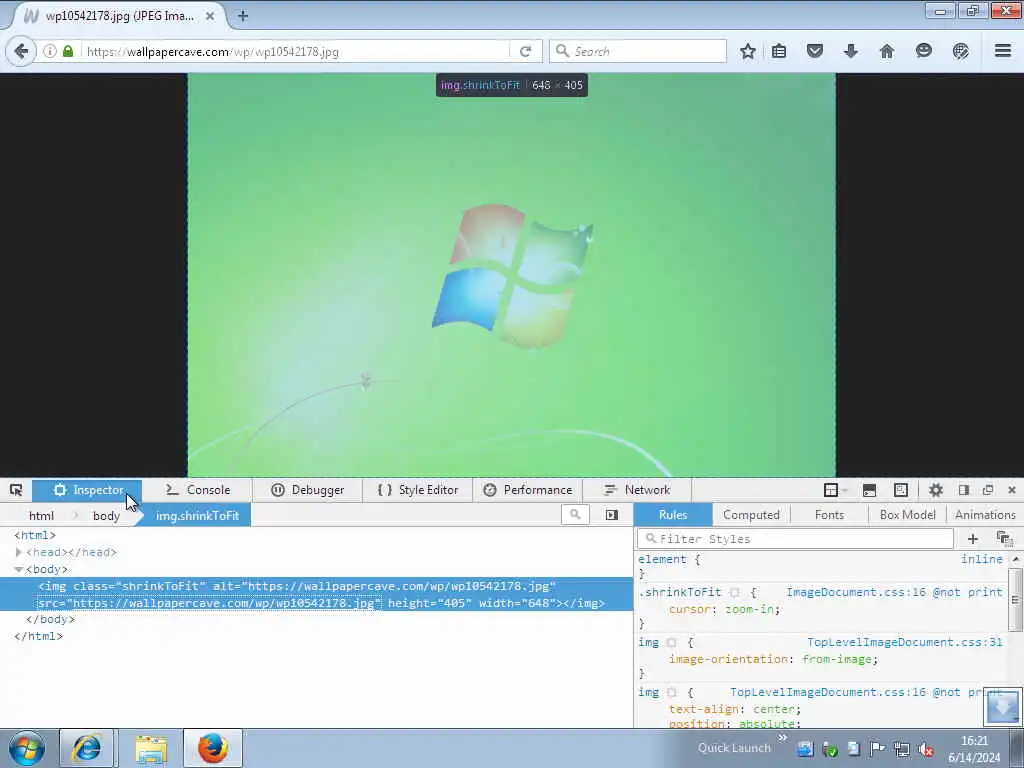Toggle pseudo-class panel icon in Rules
Image resolution: width=1024 pixels, height=768 pixels.
point(1004,539)
